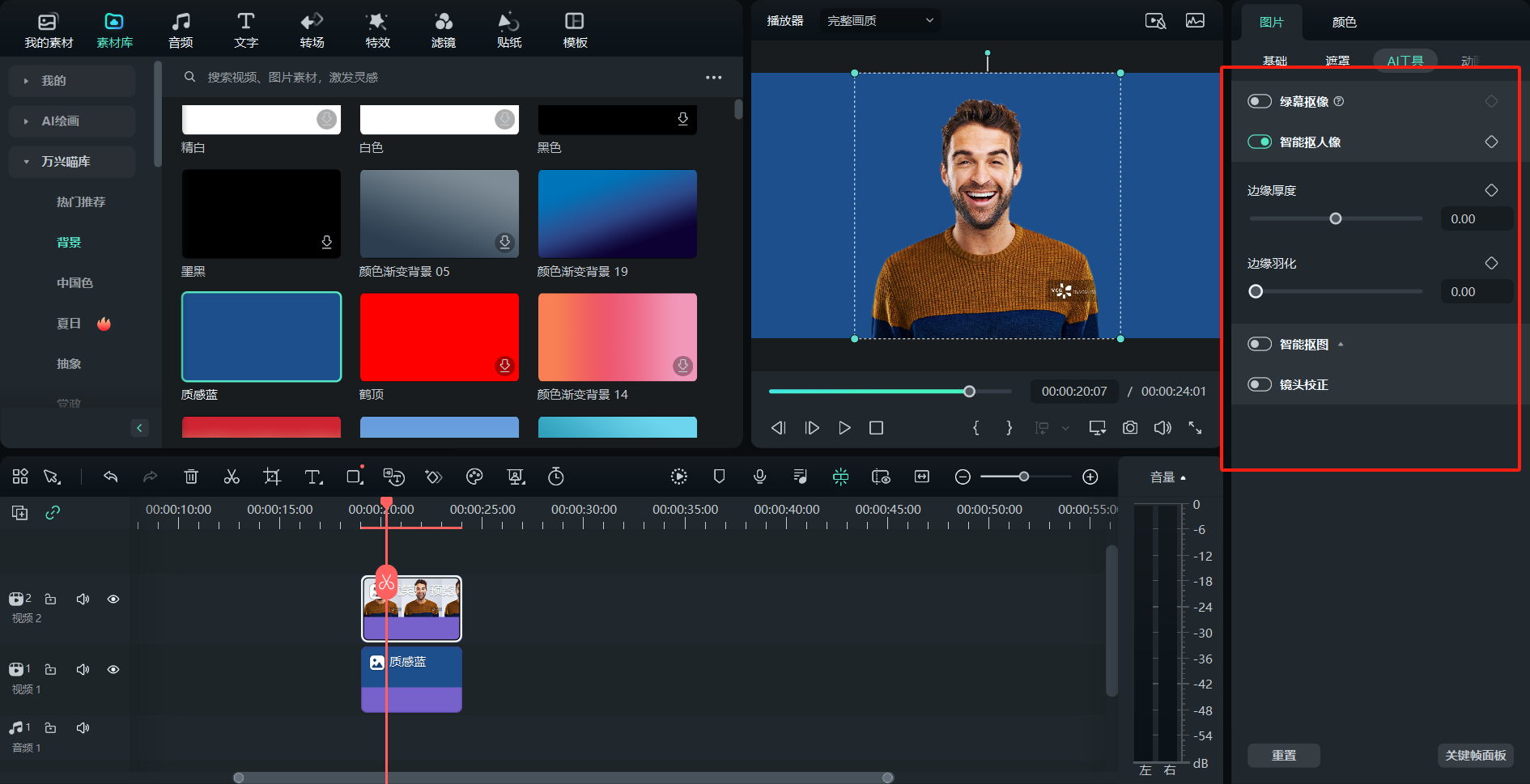Screen dimensions: 1530x784
Task: Turn off smart portrait cutout (智能抠人像)
Action: 1260,142
